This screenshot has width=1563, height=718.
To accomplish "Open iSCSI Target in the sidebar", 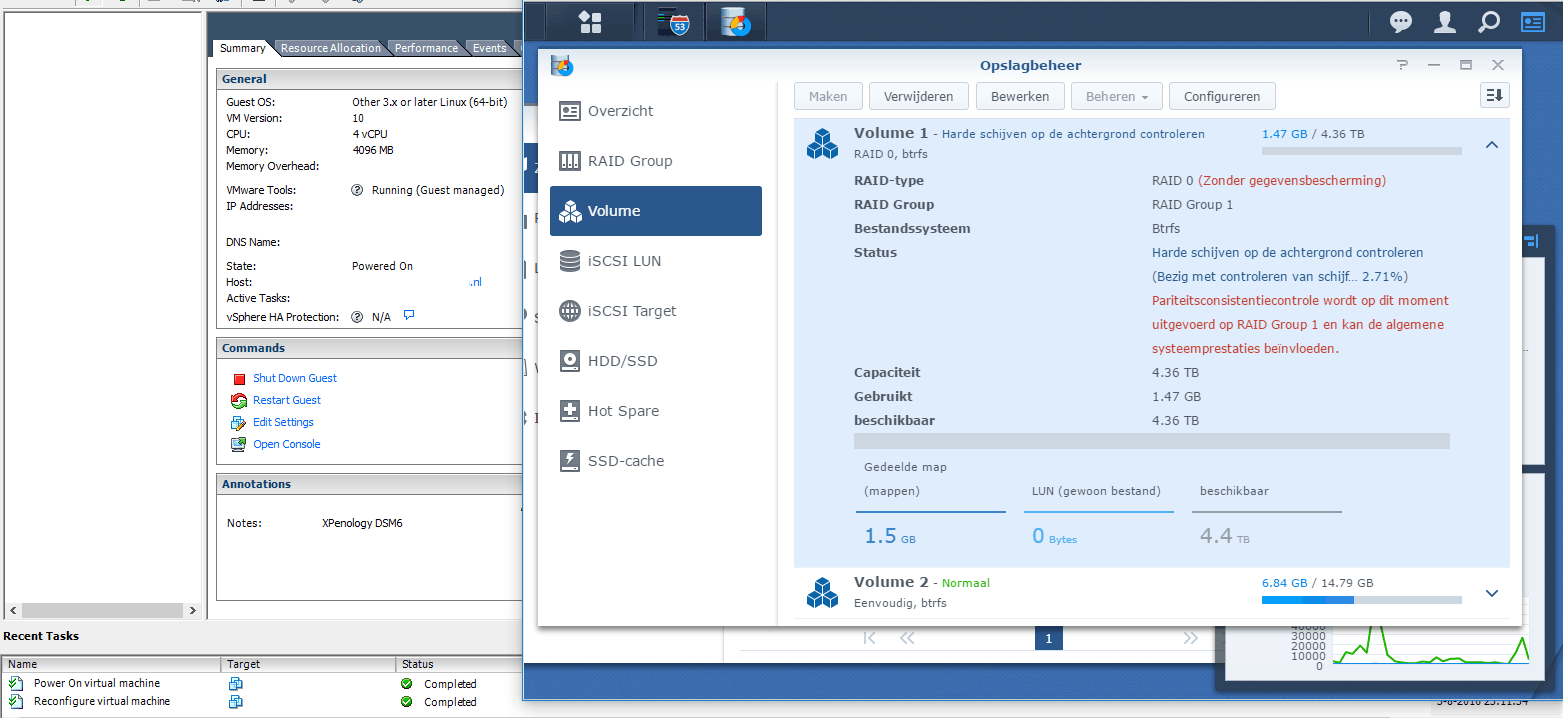I will pyautogui.click(x=655, y=311).
